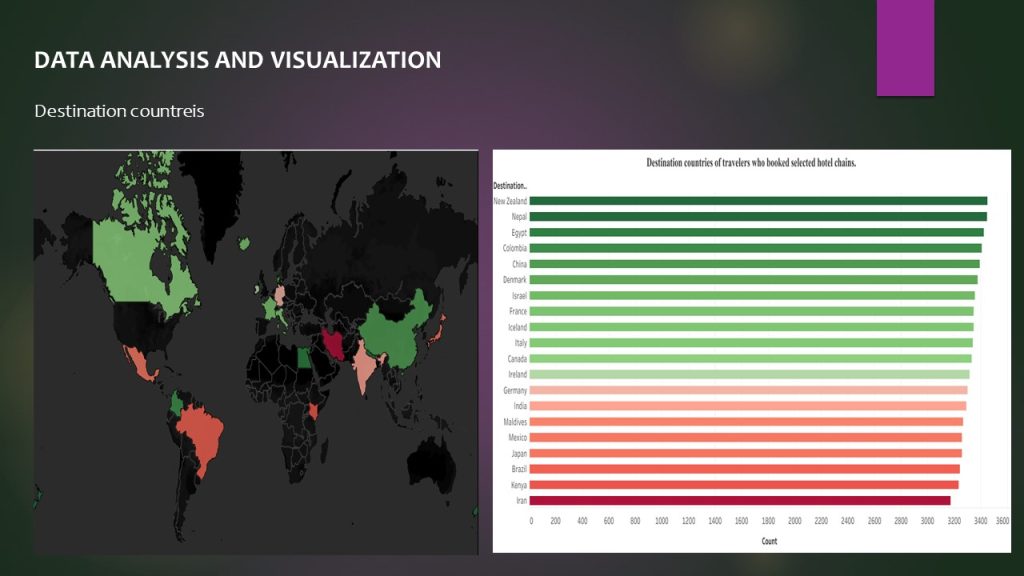
Task: Click the Egypt label on chart axis
Action: click(518, 232)
